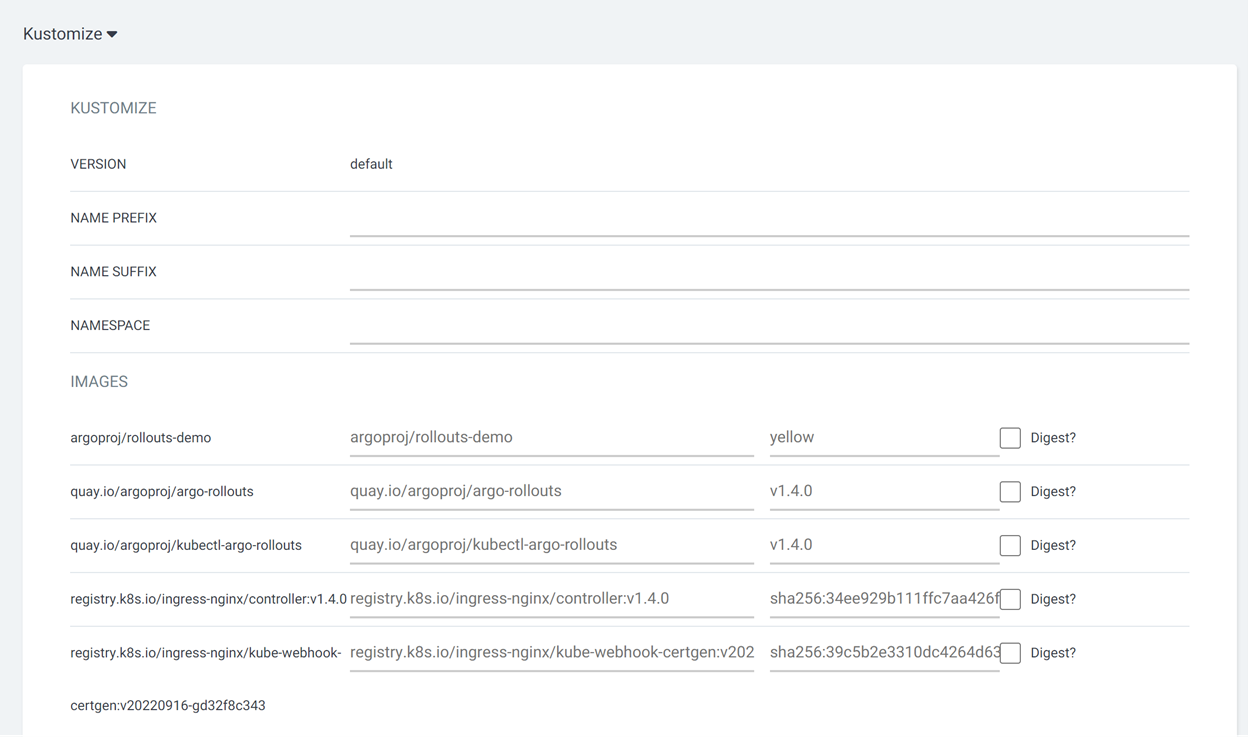Click the sha256:34ee929b digest value field
Screen dimensions: 1248x737
point(883,599)
